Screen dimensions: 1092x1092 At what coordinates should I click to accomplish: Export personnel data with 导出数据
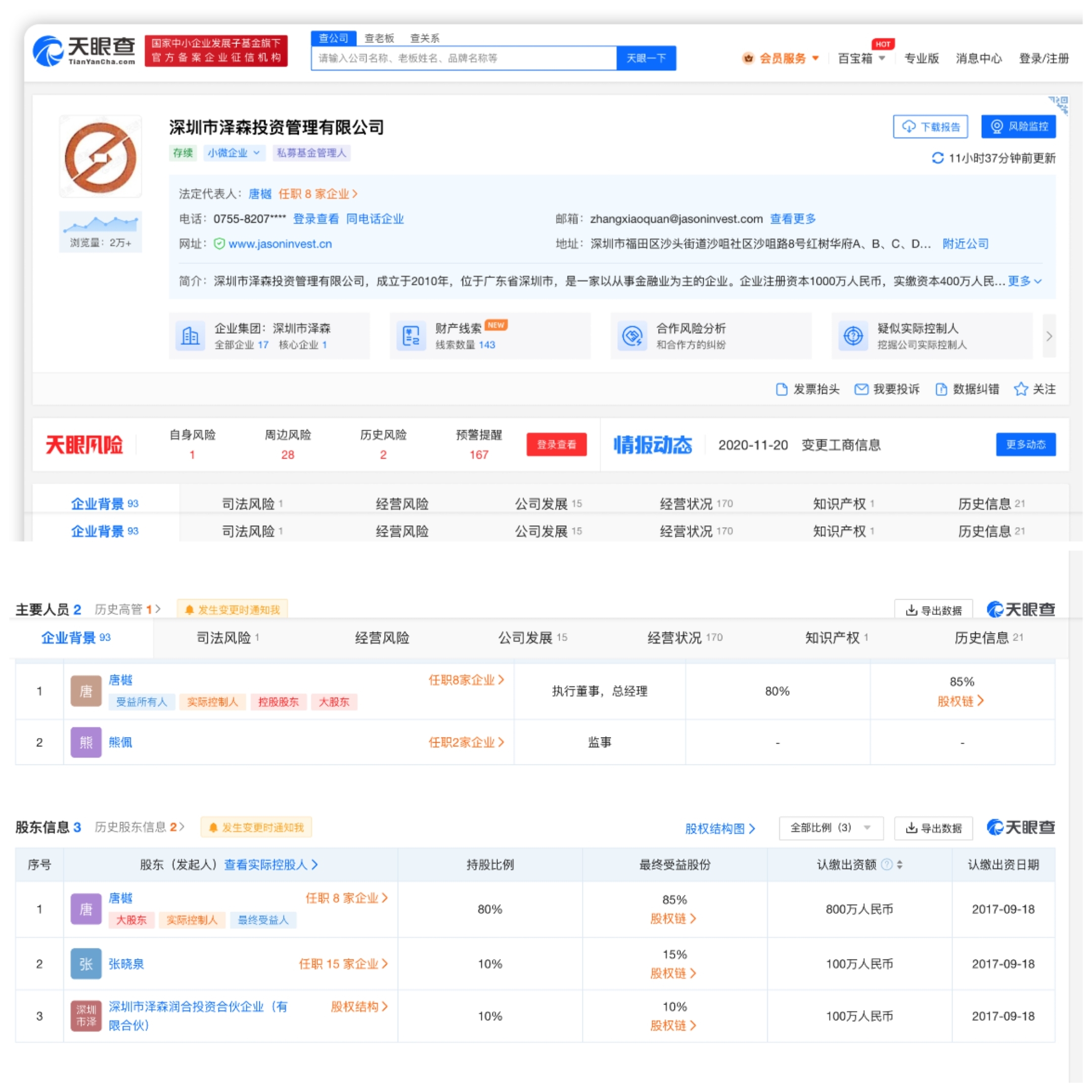[933, 610]
